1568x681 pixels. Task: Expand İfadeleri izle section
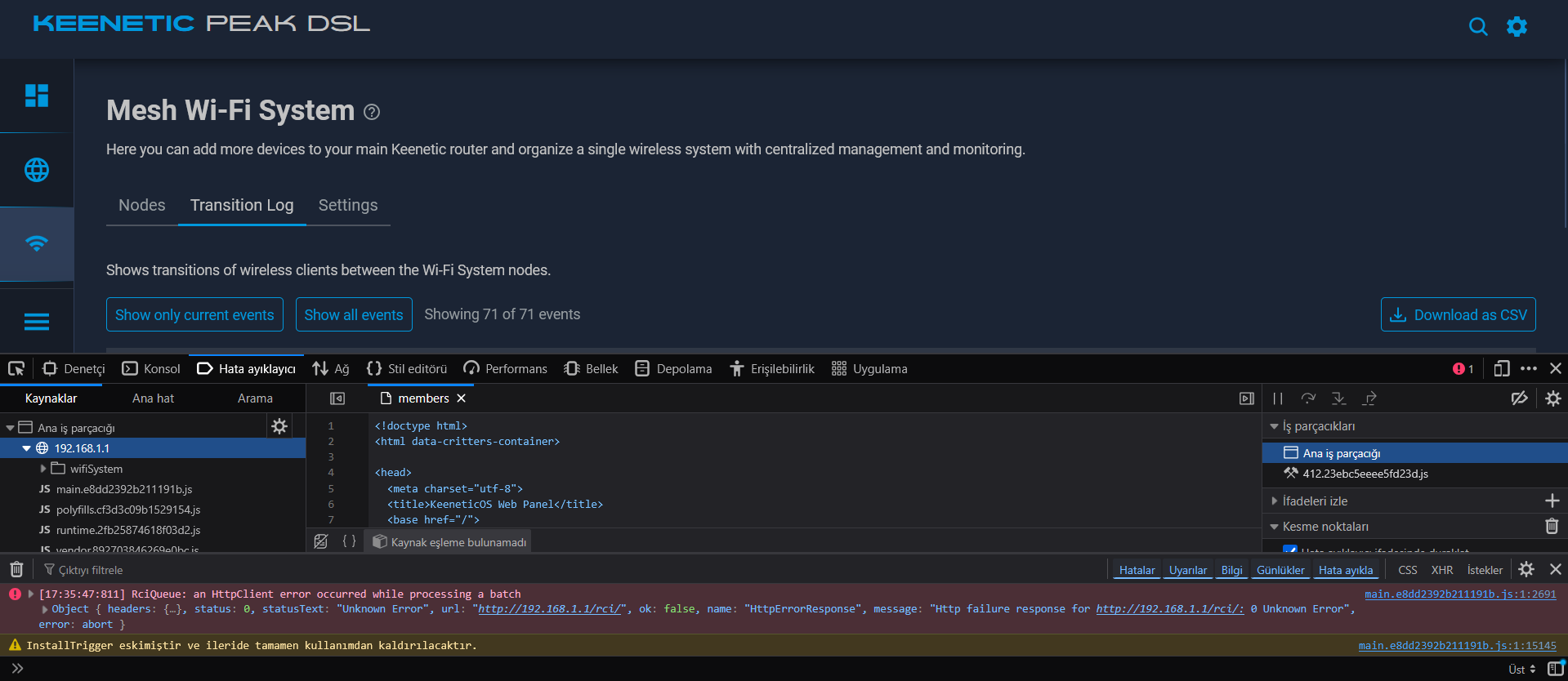pyautogui.click(x=1274, y=501)
